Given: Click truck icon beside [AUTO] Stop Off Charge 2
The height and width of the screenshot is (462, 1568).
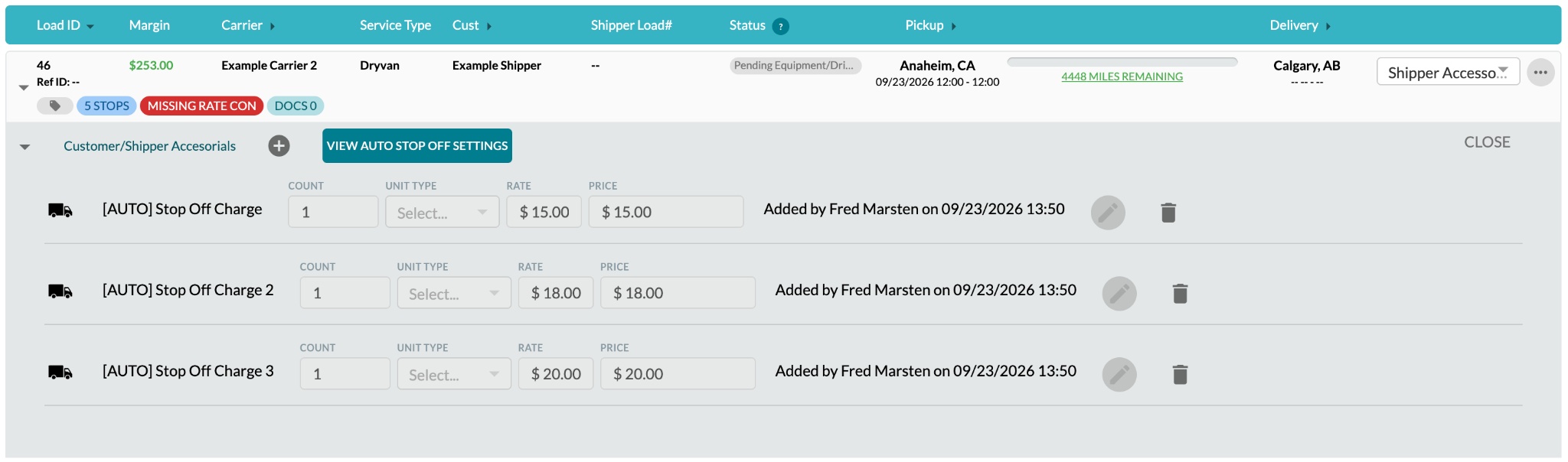Looking at the screenshot, I should 60,291.
